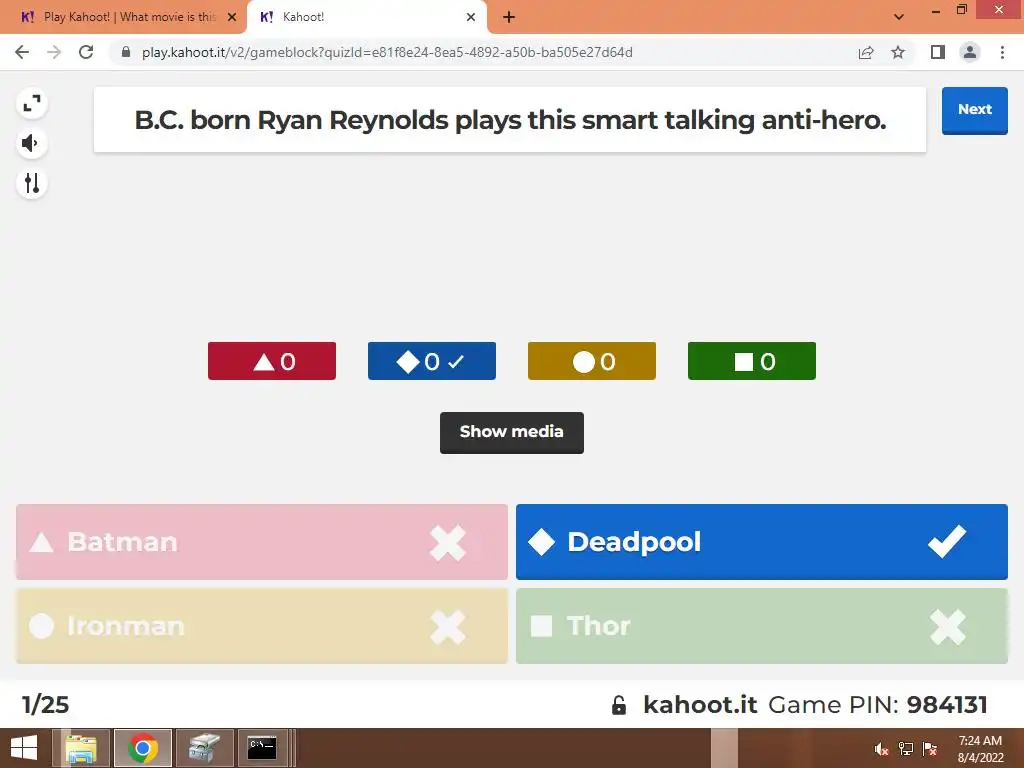Choose the Thor answer tile
Image resolution: width=1024 pixels, height=768 pixels.
[x=761, y=626]
